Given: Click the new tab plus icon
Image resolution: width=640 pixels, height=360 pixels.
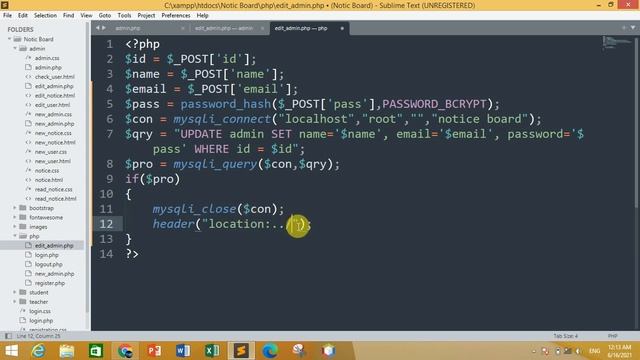Looking at the screenshot, I should tap(624, 28).
